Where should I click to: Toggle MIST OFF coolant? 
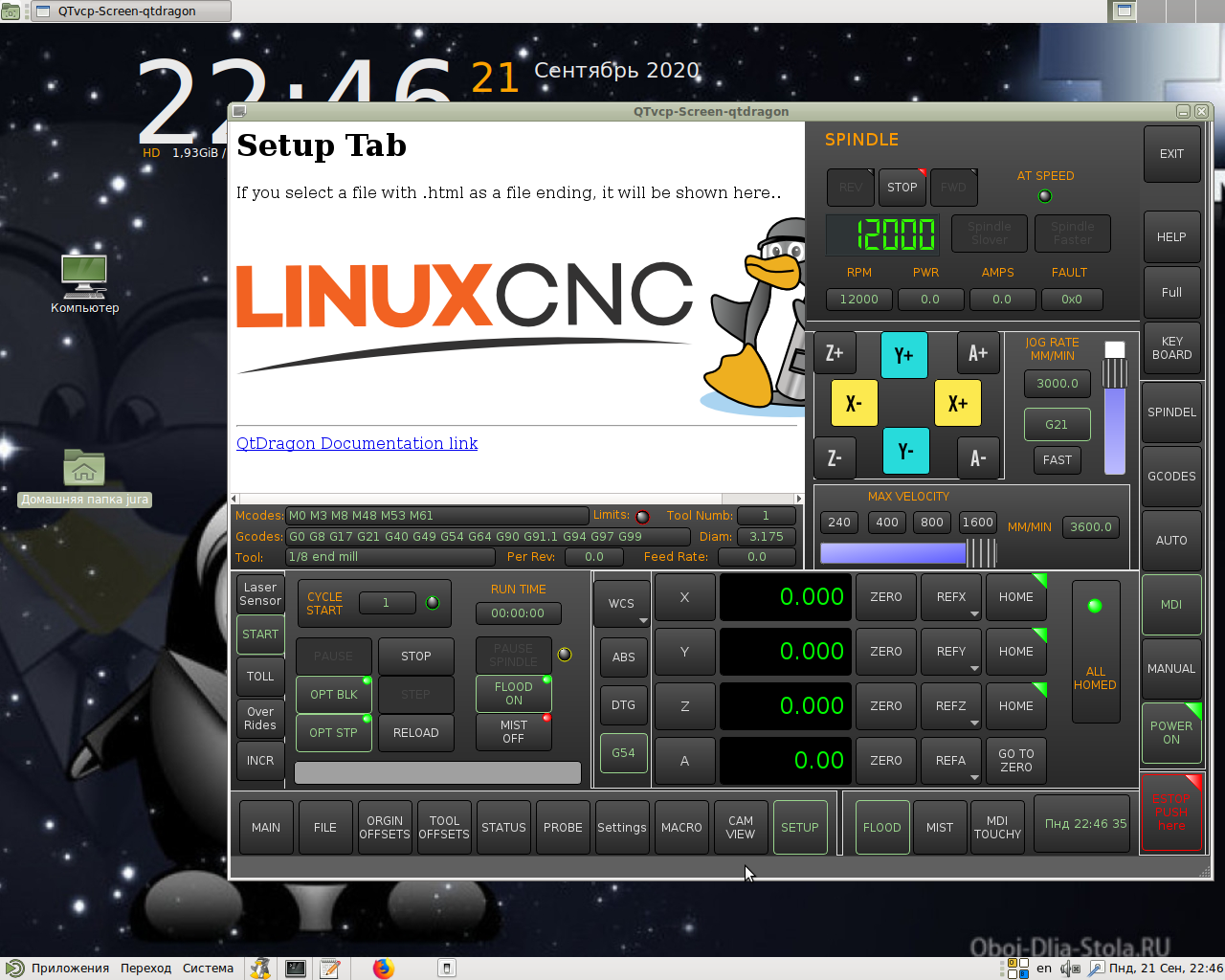coord(514,732)
